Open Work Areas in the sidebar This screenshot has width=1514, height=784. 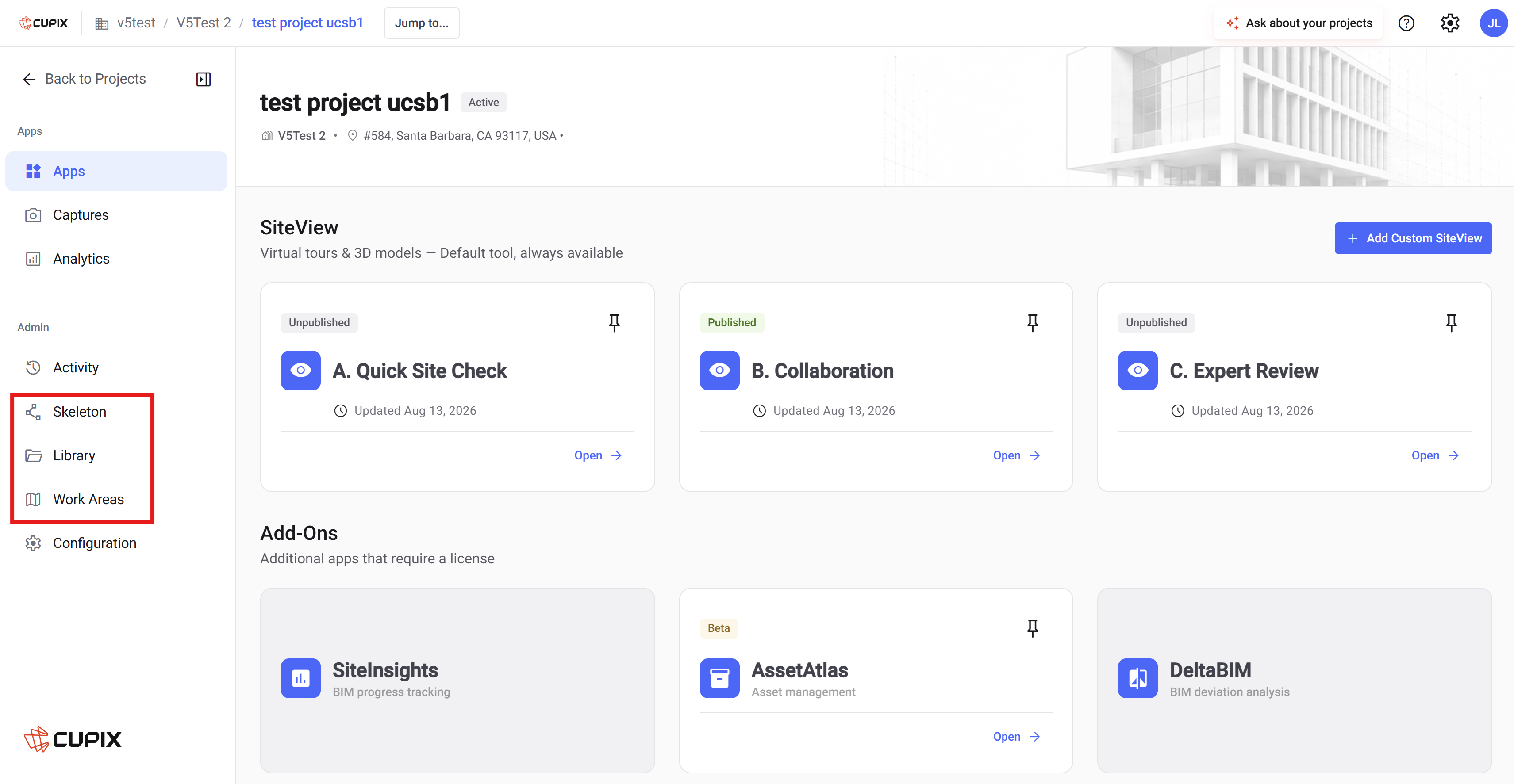(x=116, y=499)
